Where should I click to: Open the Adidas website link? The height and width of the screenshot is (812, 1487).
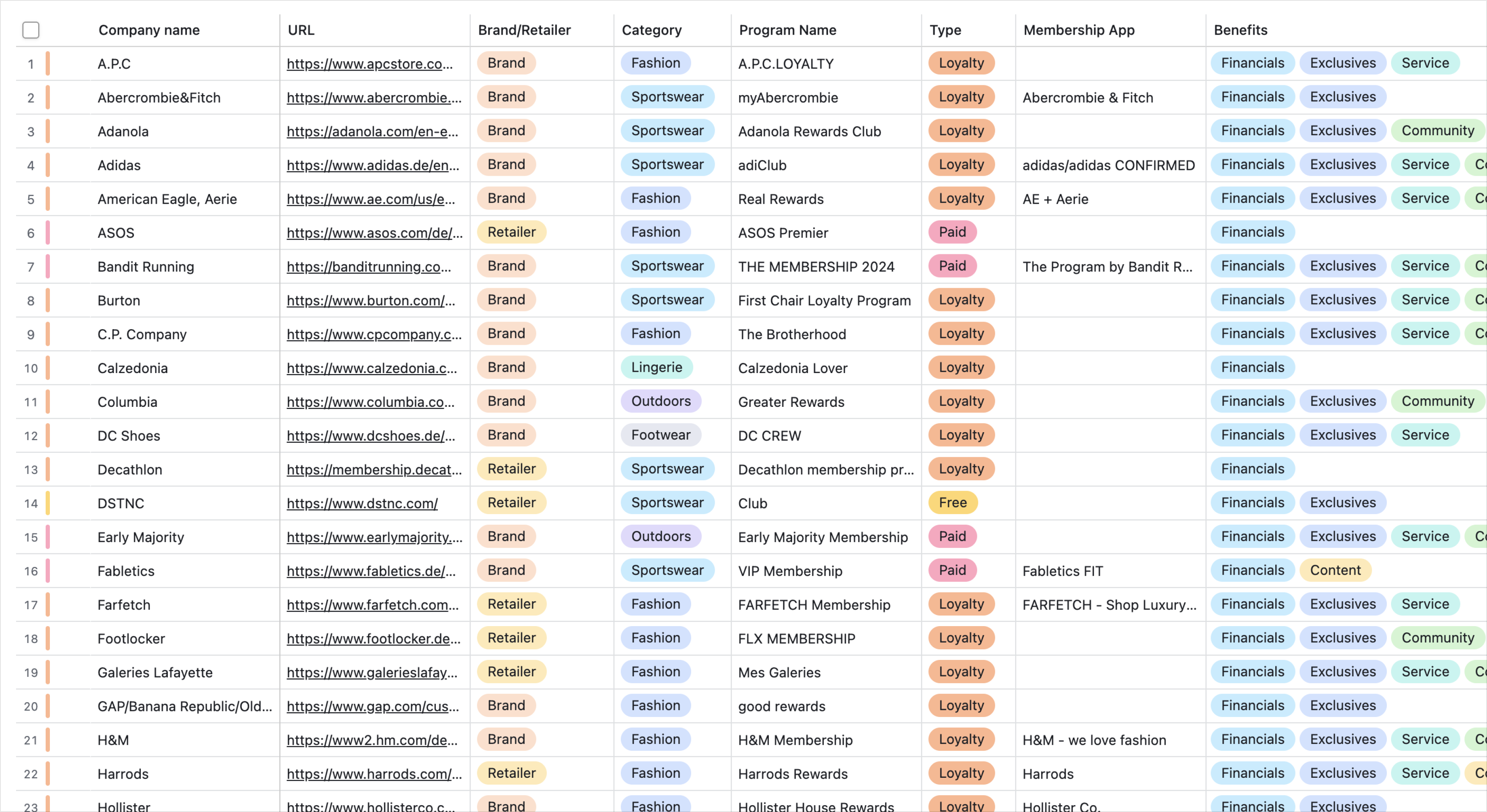pos(373,165)
